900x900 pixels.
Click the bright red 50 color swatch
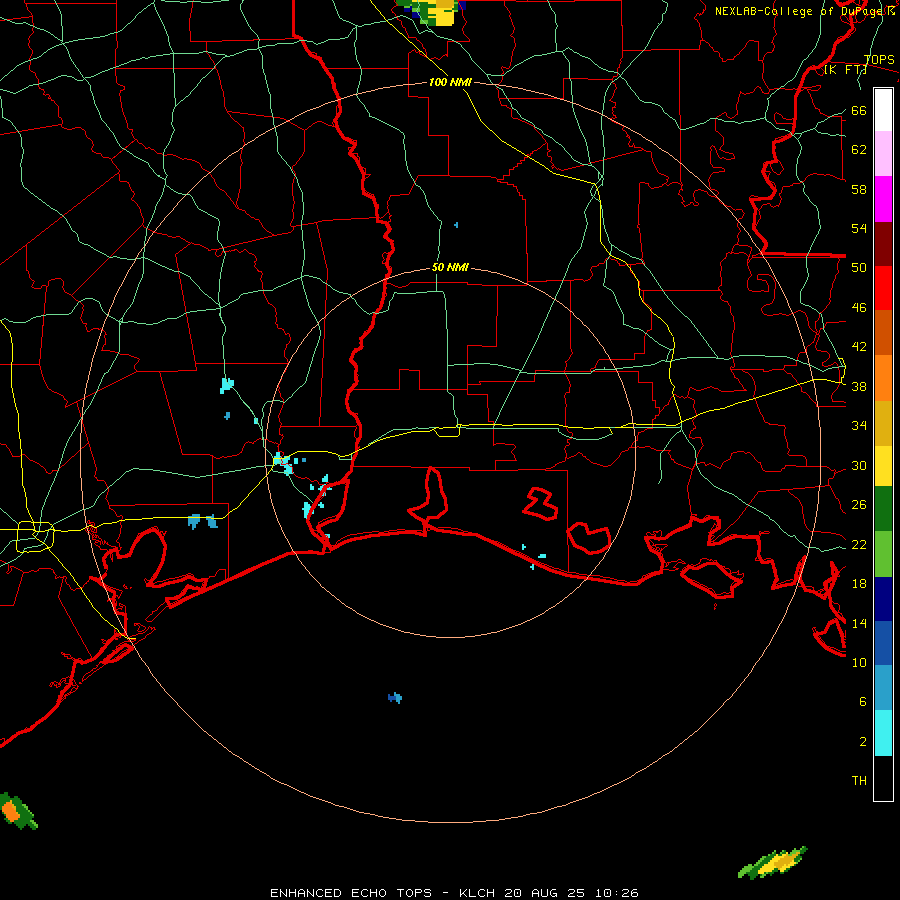pos(883,288)
